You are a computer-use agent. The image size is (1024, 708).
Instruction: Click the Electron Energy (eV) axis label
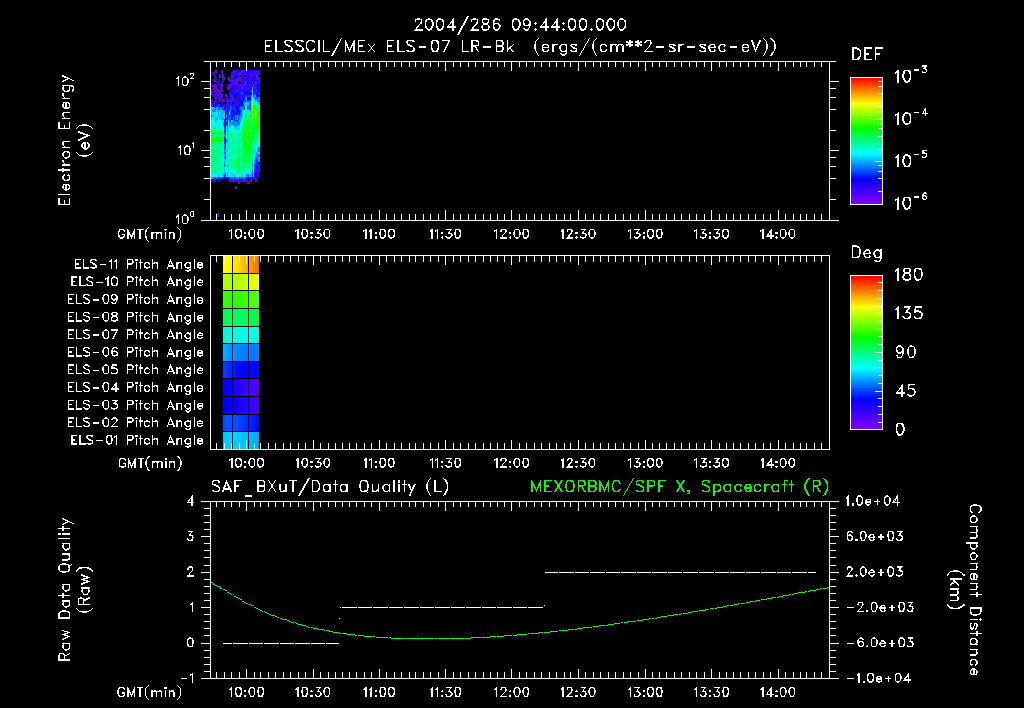point(74,140)
